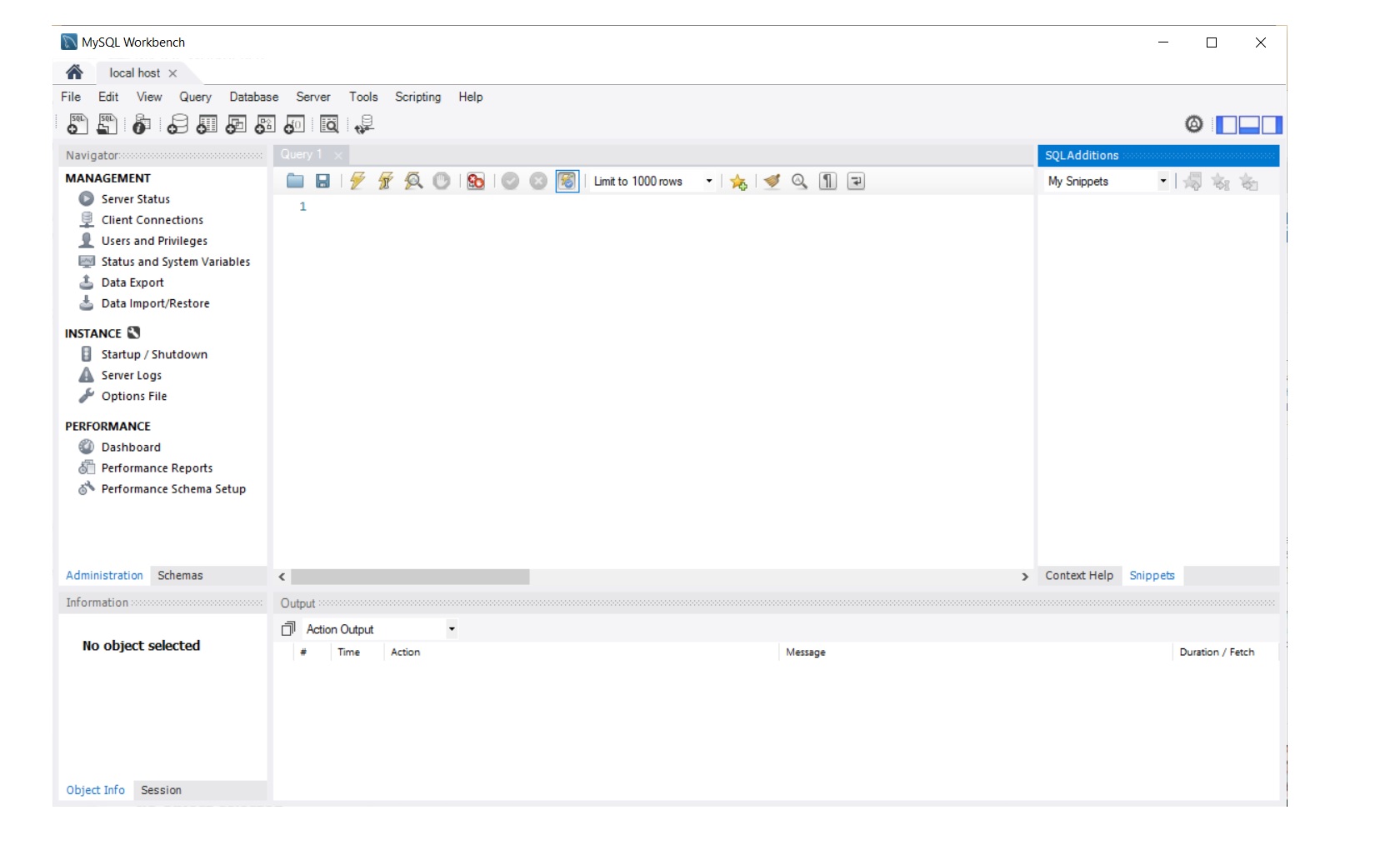Viewport: 1400px width, 855px height.
Task: Select Data Export in the navigator
Action: 132,282
